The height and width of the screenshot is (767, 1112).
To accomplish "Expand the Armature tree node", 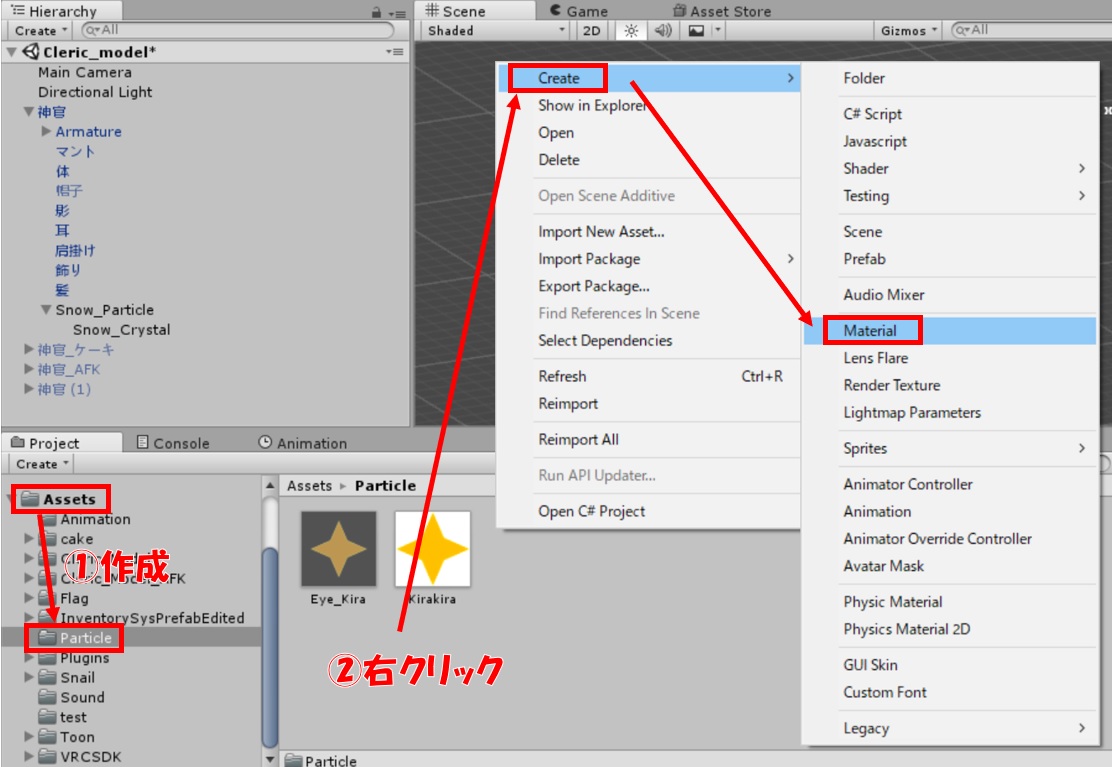I will (x=46, y=132).
